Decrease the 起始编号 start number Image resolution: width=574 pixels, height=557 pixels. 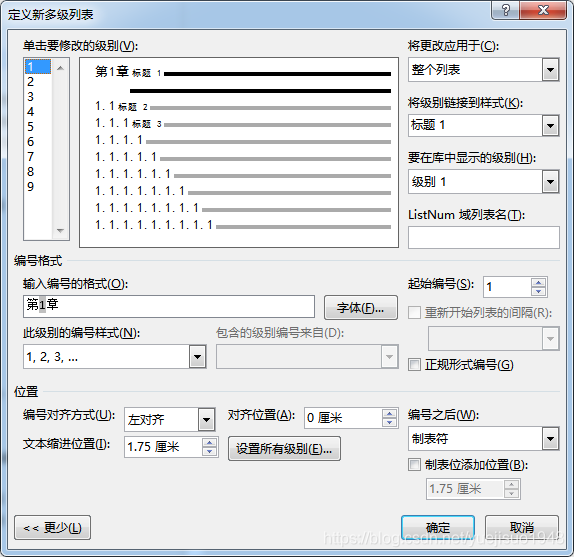(x=538, y=291)
